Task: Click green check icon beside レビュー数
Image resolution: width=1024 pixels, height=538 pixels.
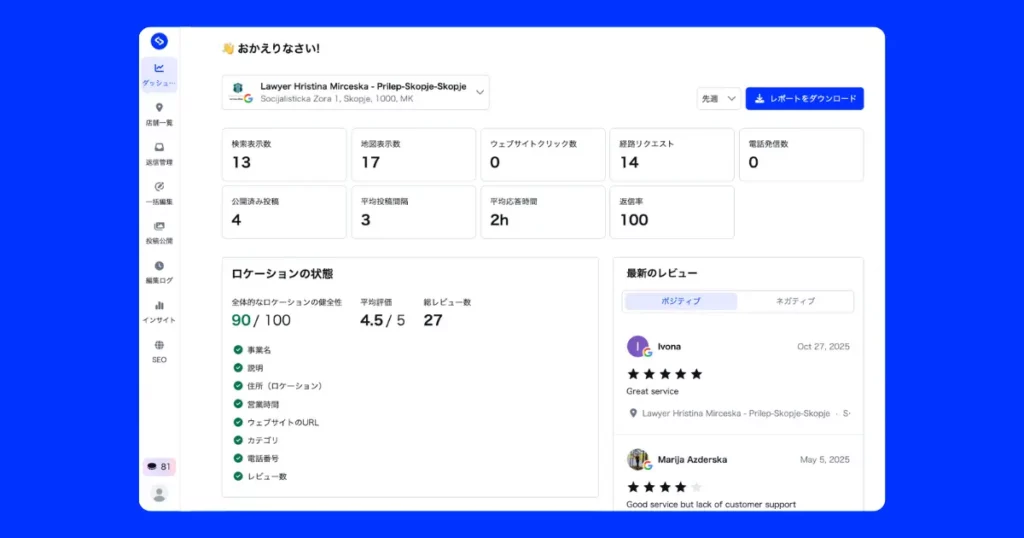Action: click(x=238, y=477)
